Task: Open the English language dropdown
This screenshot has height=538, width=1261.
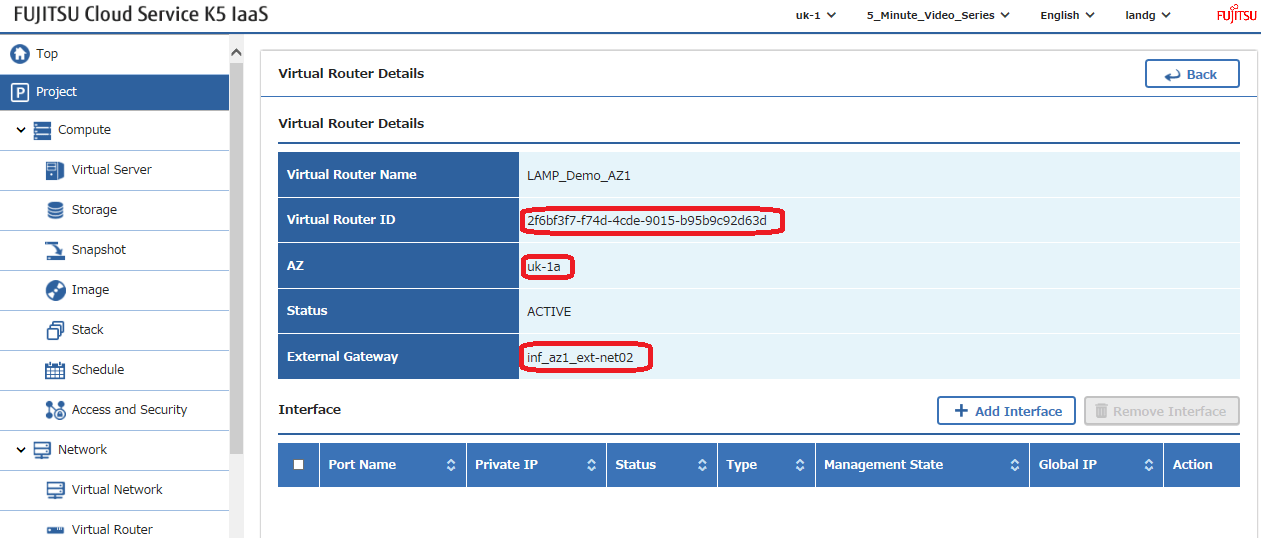Action: tap(1067, 15)
